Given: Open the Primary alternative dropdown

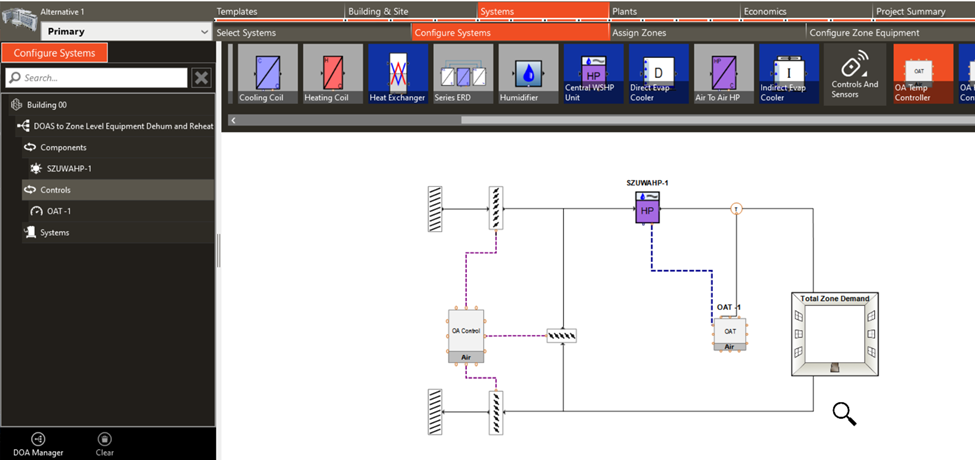Looking at the screenshot, I should (x=127, y=32).
